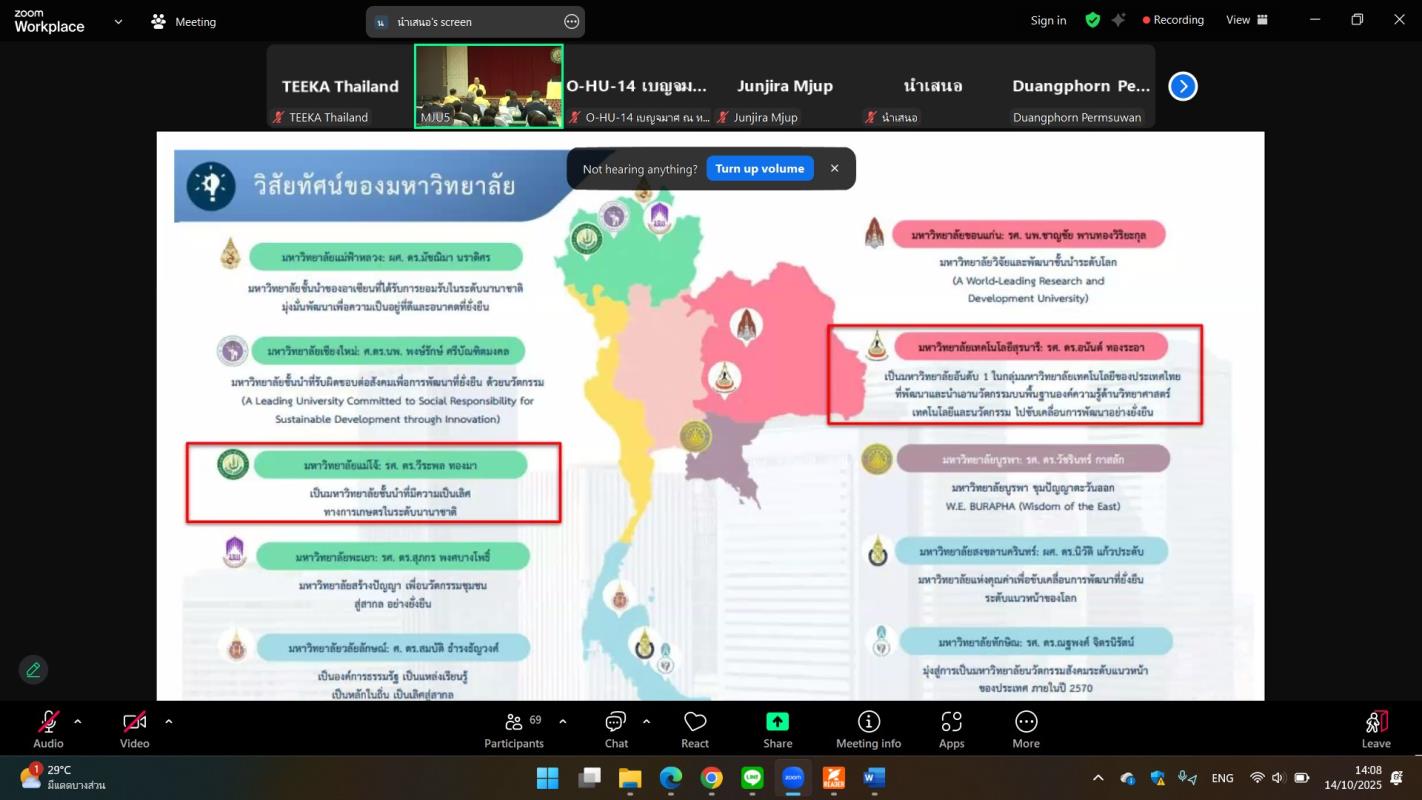
Task: Switch the View layout
Action: (1247, 20)
